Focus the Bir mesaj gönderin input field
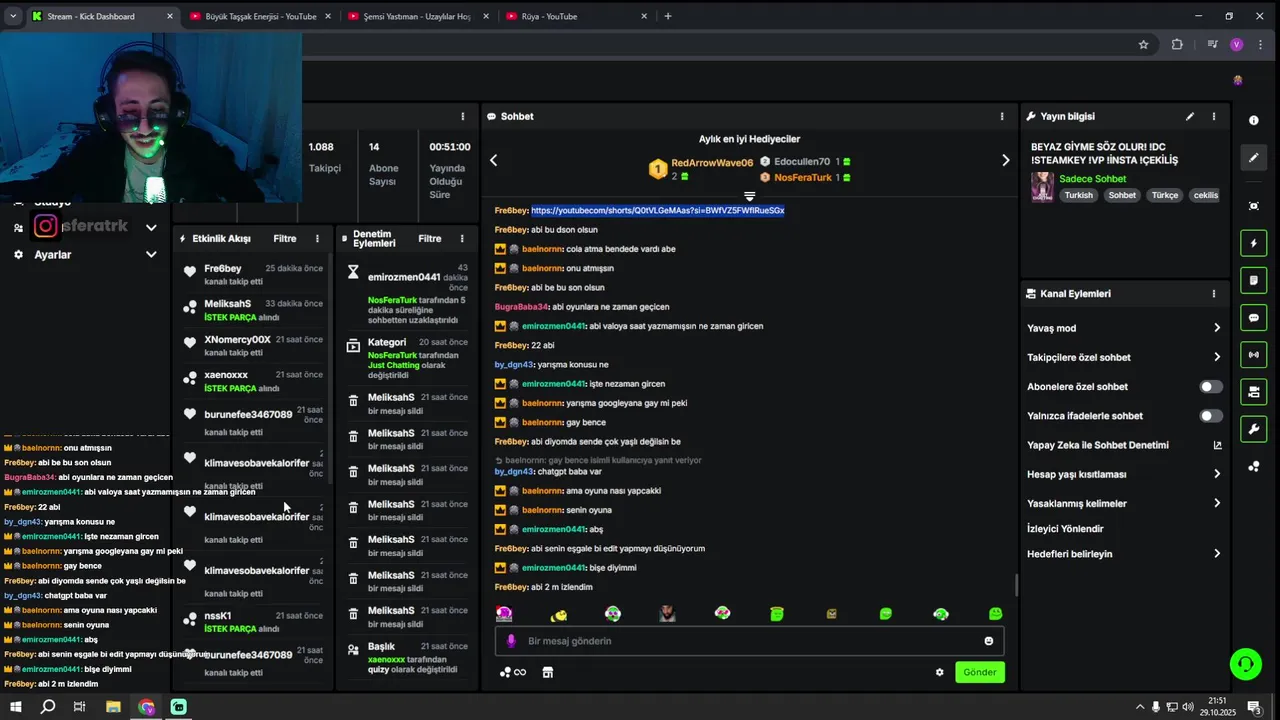 750,641
